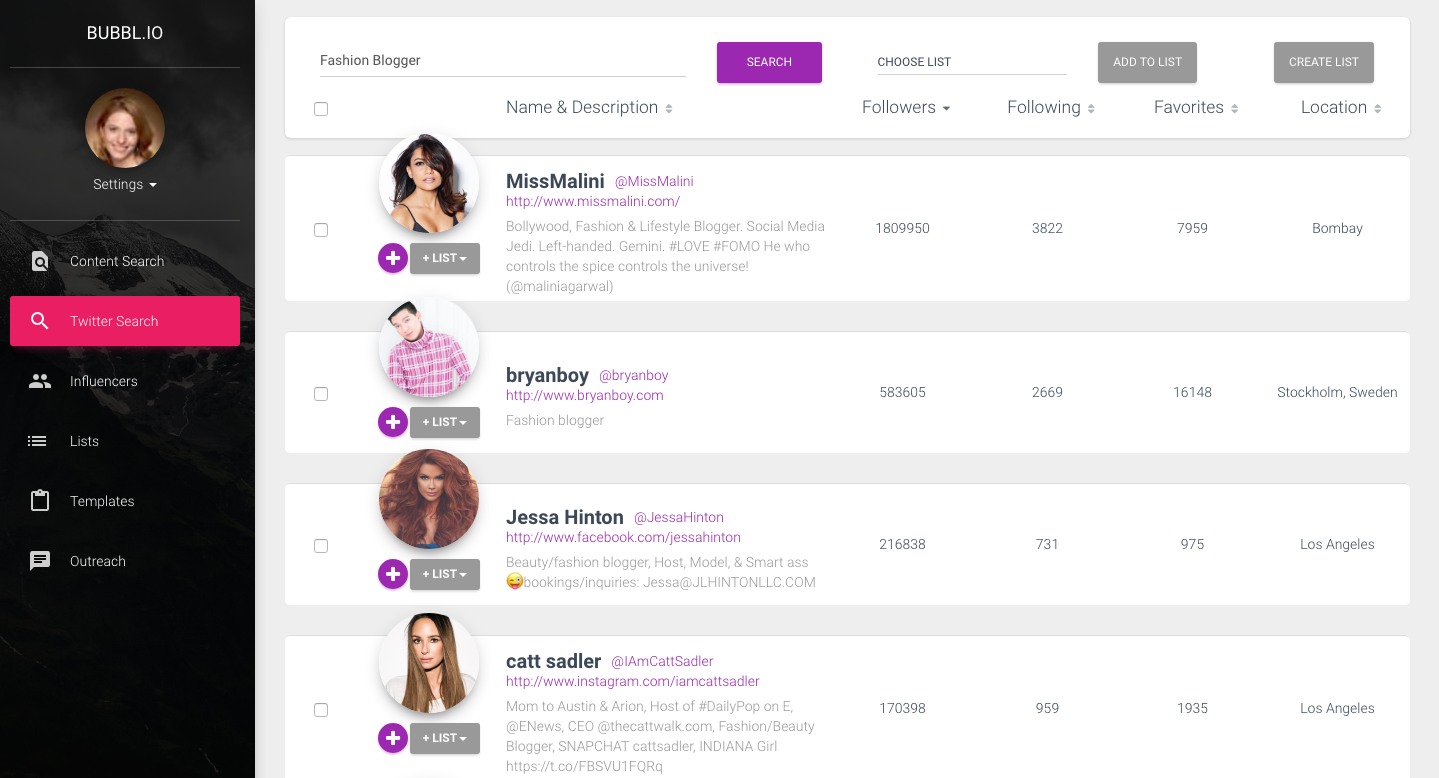
Task: Open the Twitter Search menu item
Action: [x=125, y=321]
